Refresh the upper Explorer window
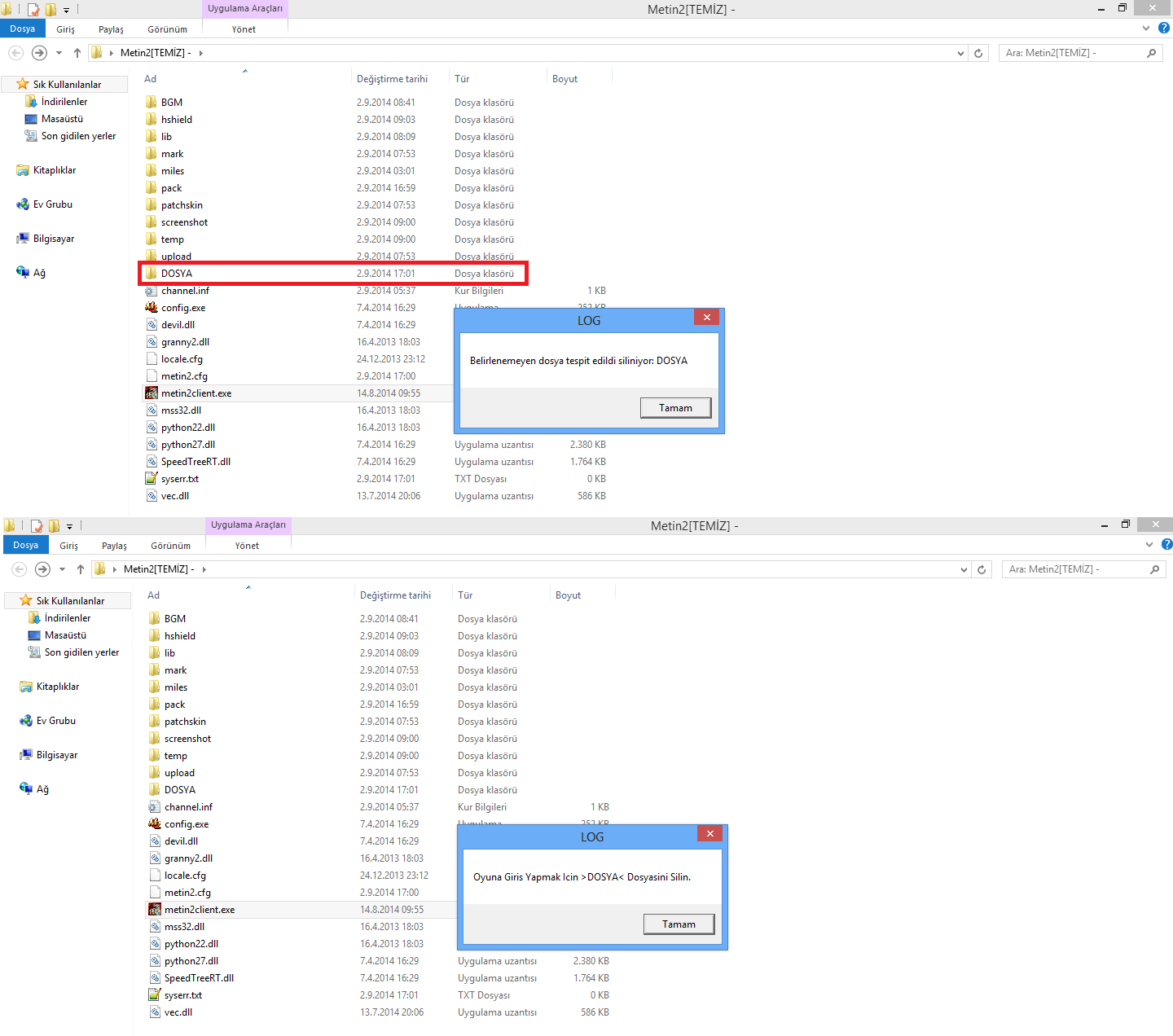 click(978, 53)
